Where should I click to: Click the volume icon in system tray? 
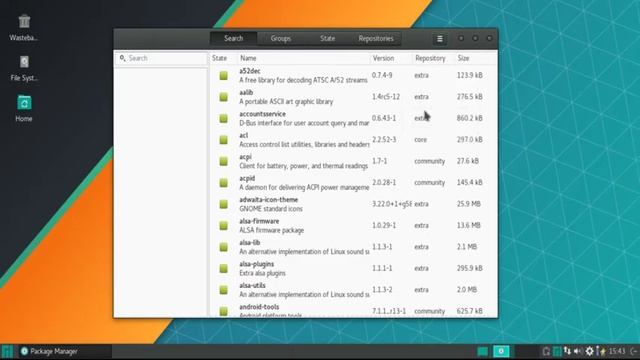578,351
